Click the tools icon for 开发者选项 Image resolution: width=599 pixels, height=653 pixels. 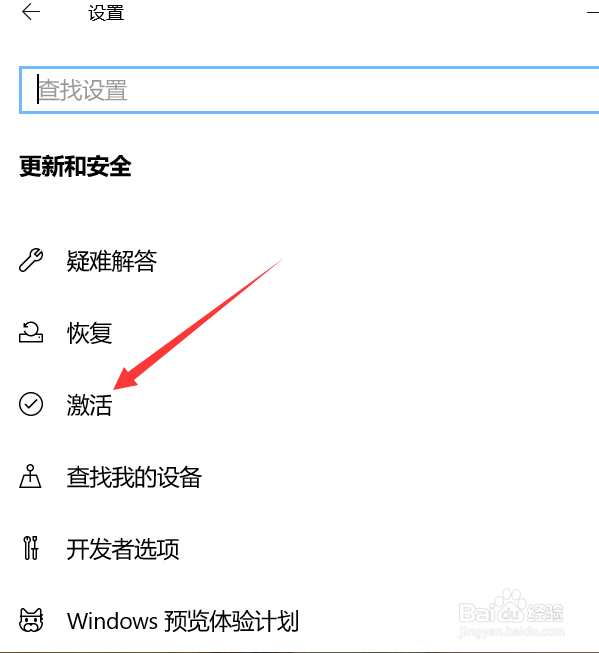31,548
